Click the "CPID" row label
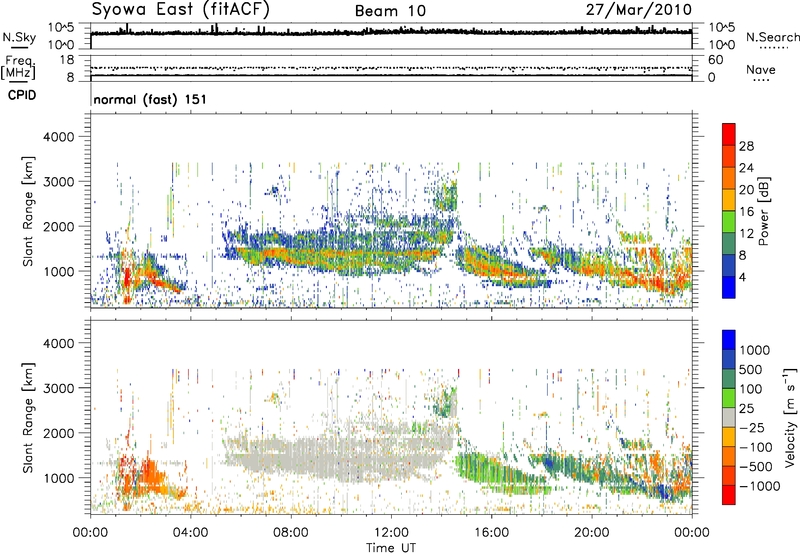 (22, 95)
